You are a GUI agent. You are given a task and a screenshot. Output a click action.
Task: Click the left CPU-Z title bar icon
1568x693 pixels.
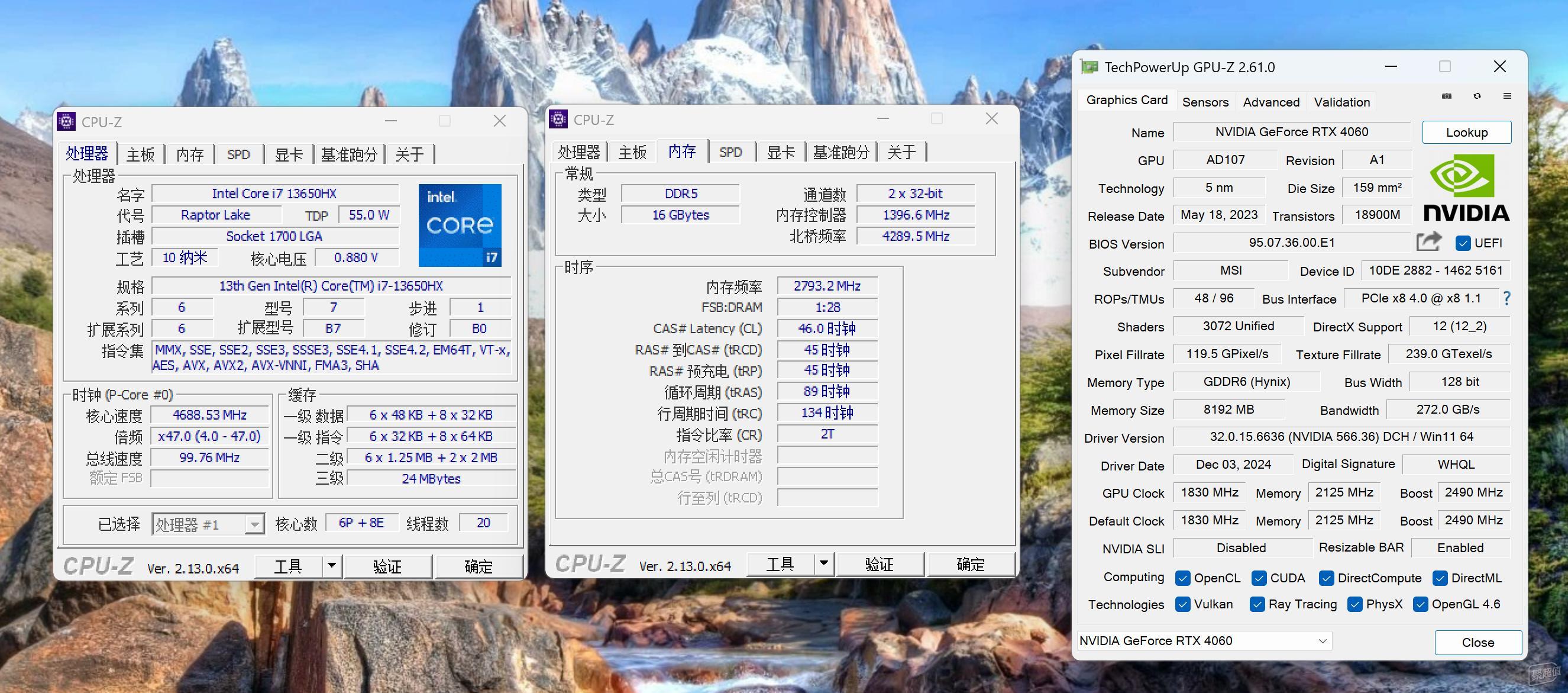[x=66, y=121]
